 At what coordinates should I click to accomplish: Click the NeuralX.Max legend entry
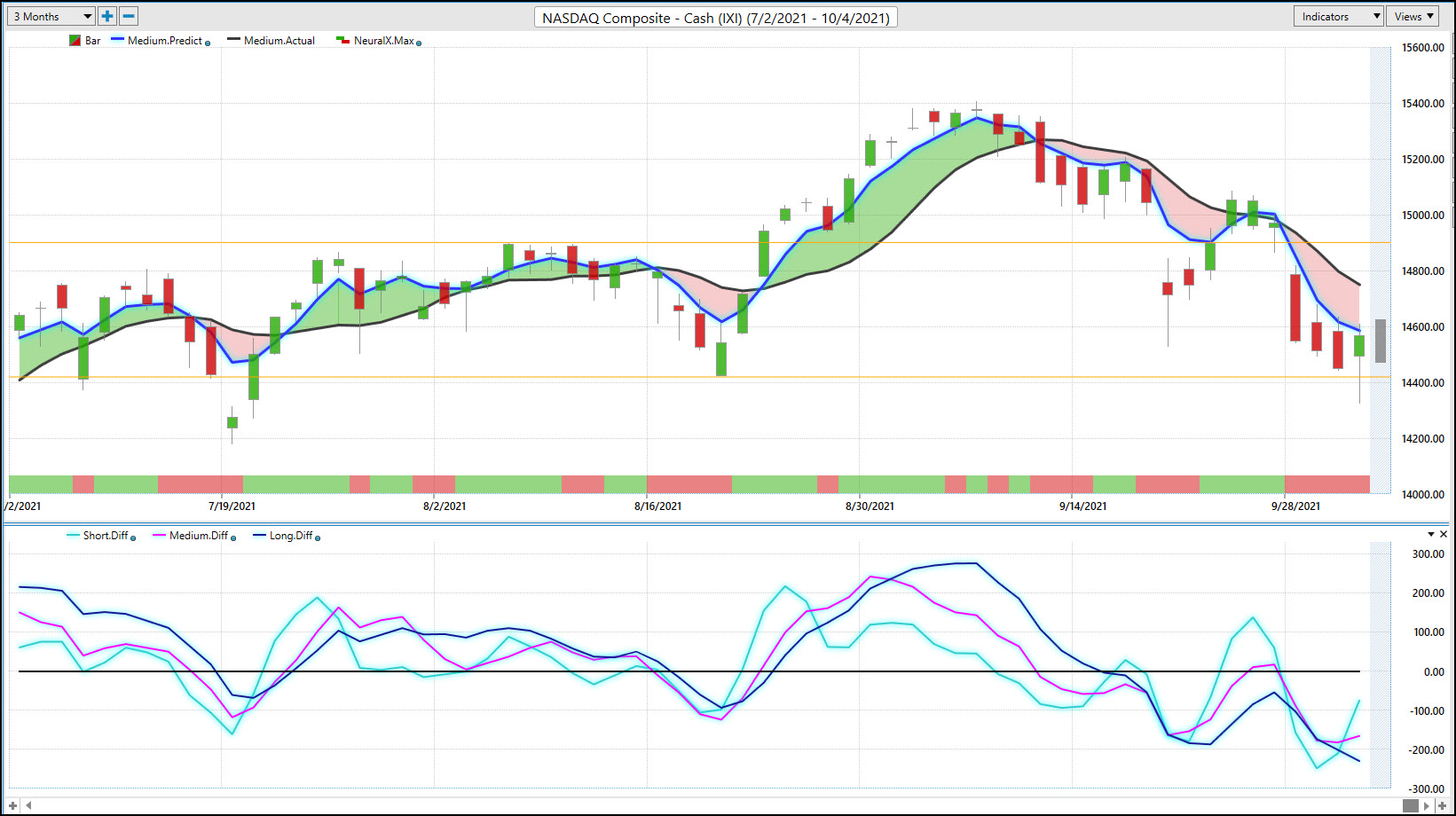[x=383, y=41]
